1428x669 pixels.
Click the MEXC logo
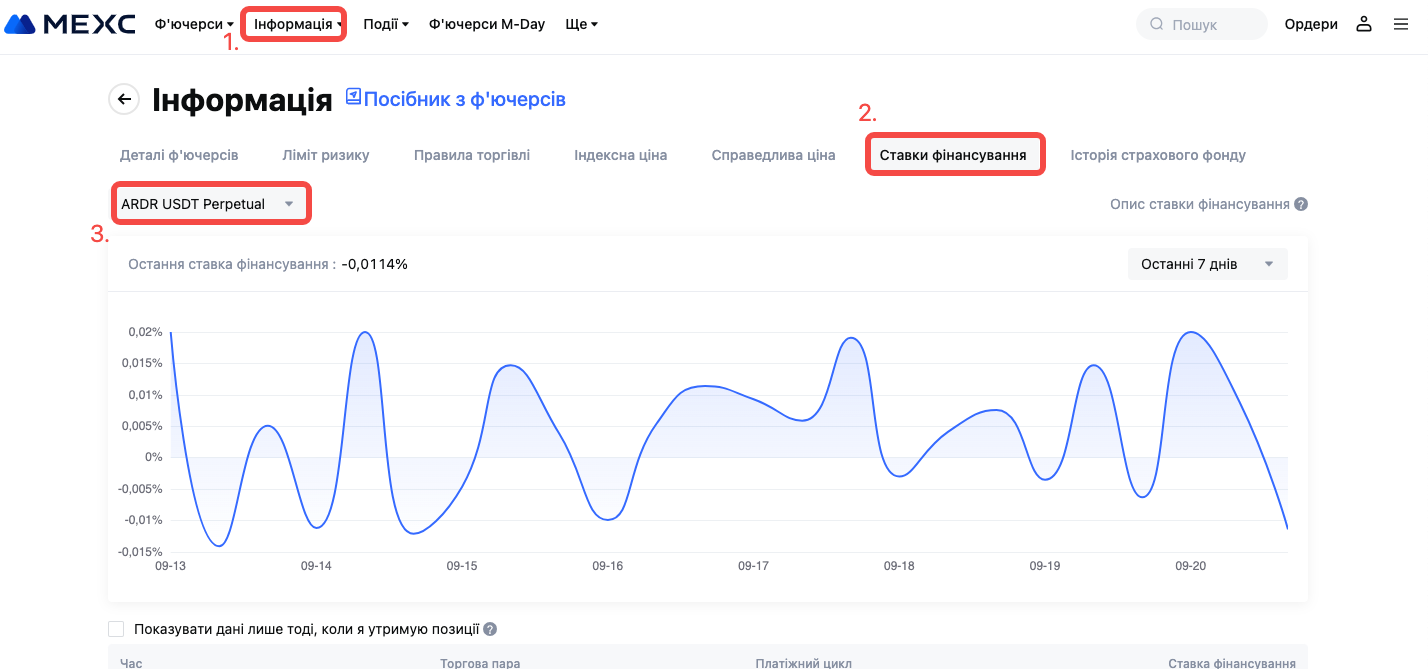pyautogui.click(x=70, y=24)
